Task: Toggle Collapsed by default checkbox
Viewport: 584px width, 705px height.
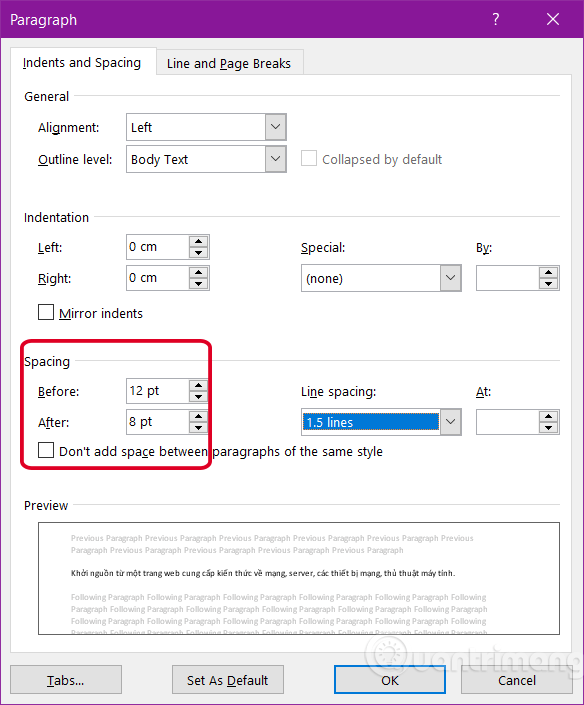Action: coord(309,158)
